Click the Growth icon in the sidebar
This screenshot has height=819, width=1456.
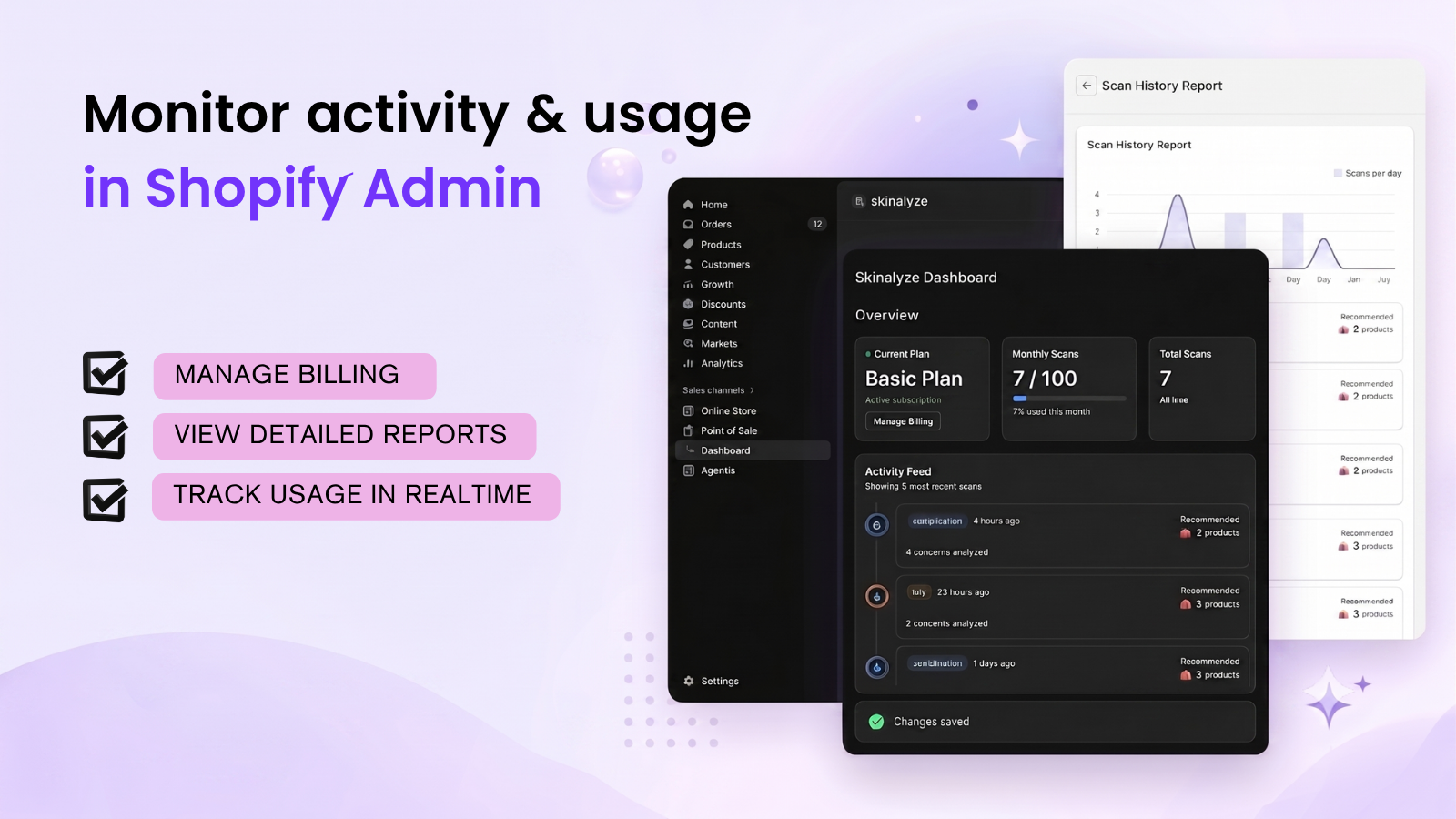tap(688, 285)
